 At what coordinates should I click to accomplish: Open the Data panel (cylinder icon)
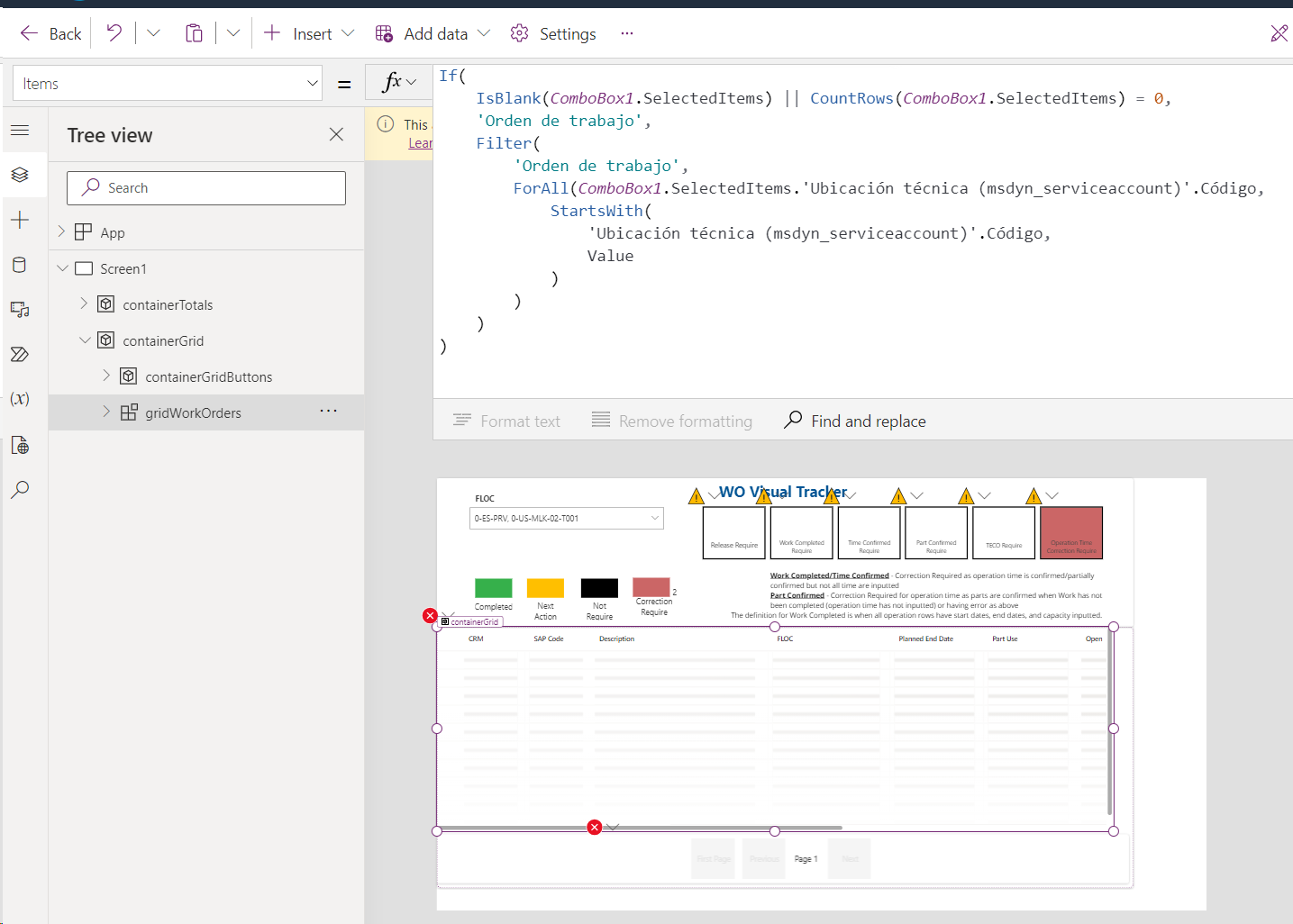pos(20,264)
